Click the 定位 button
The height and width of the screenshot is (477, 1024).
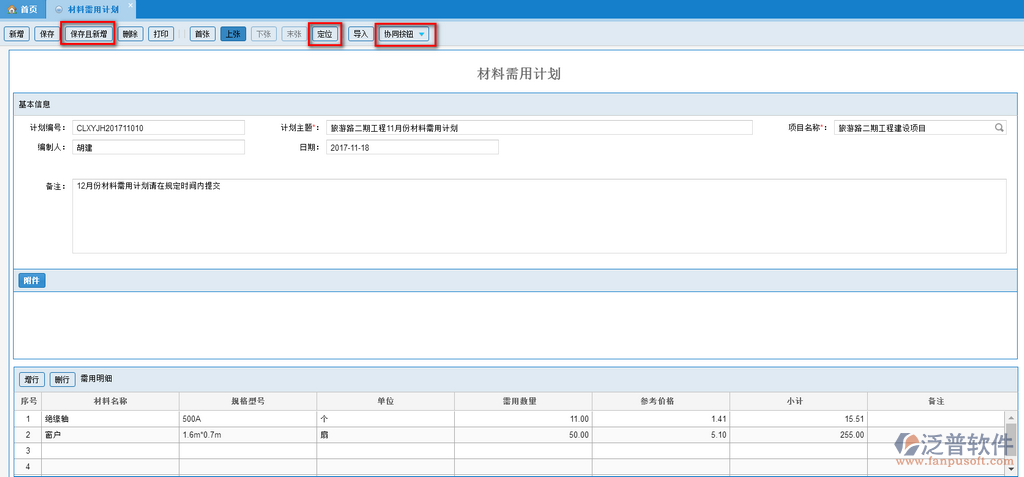click(324, 34)
